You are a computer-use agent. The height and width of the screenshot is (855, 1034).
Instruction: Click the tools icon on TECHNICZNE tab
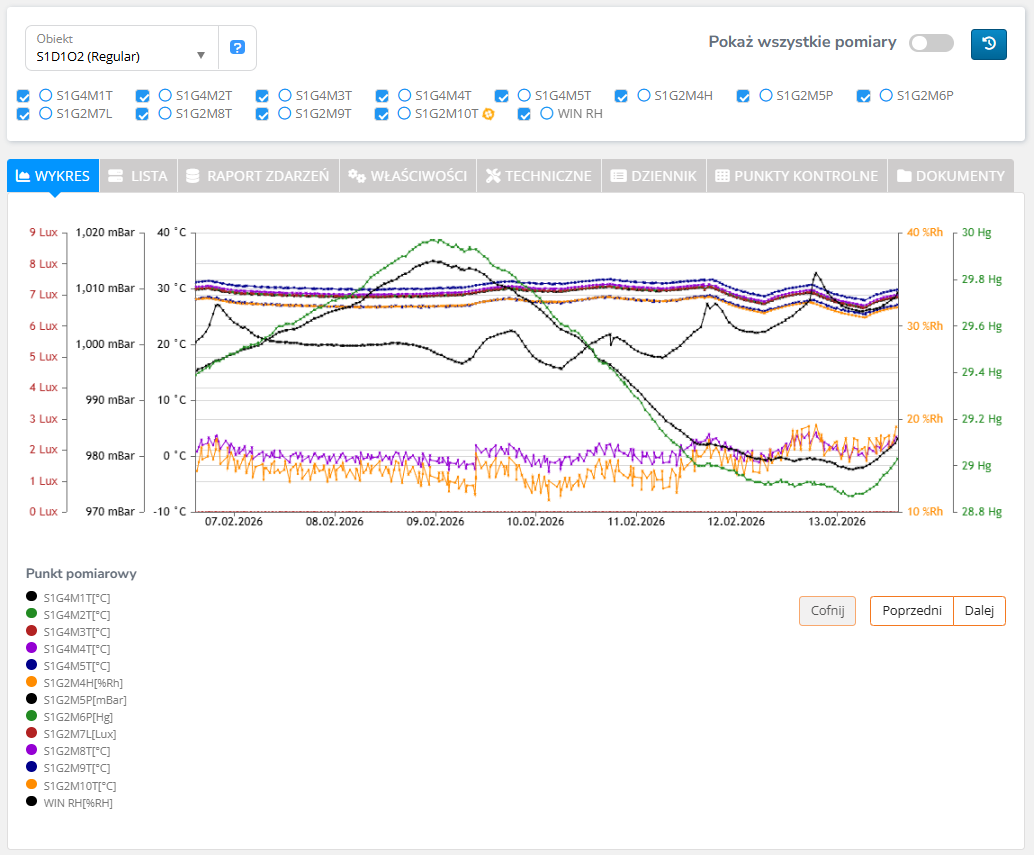[x=492, y=176]
